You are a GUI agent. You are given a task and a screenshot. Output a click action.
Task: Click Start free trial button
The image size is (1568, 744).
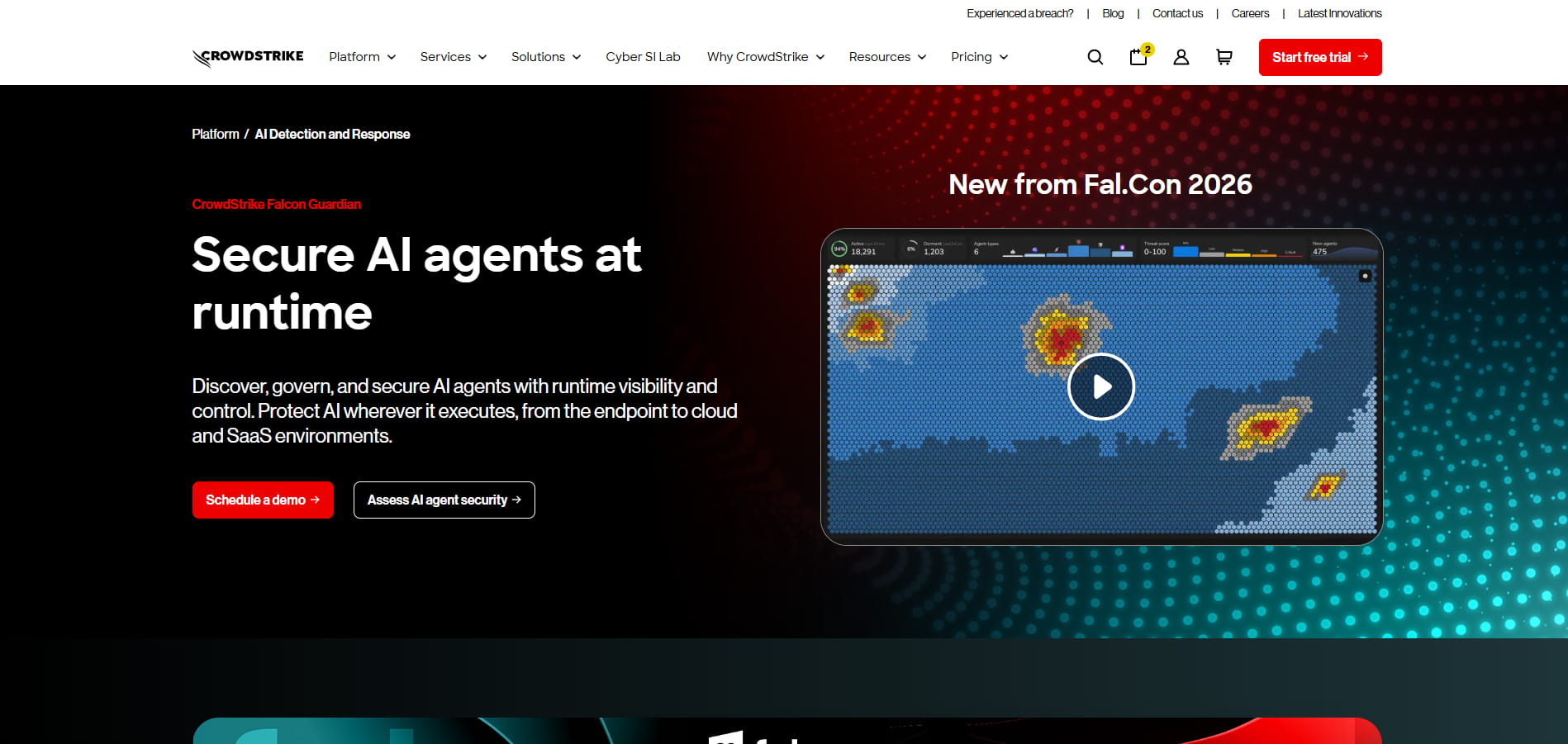coord(1320,57)
